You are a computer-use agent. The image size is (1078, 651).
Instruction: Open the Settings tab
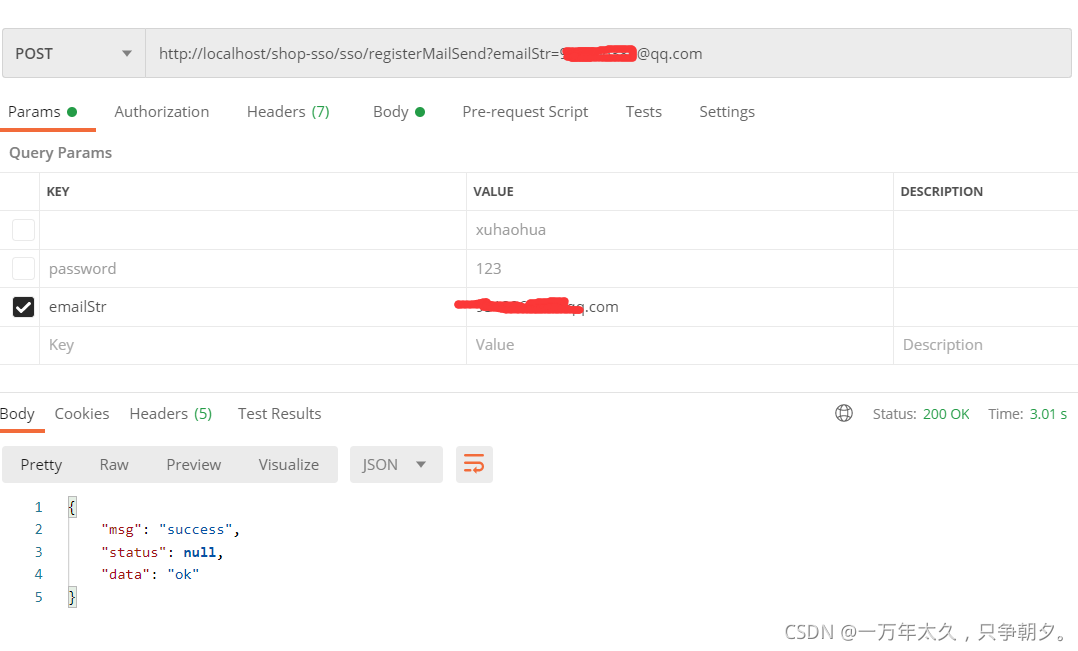pos(727,112)
